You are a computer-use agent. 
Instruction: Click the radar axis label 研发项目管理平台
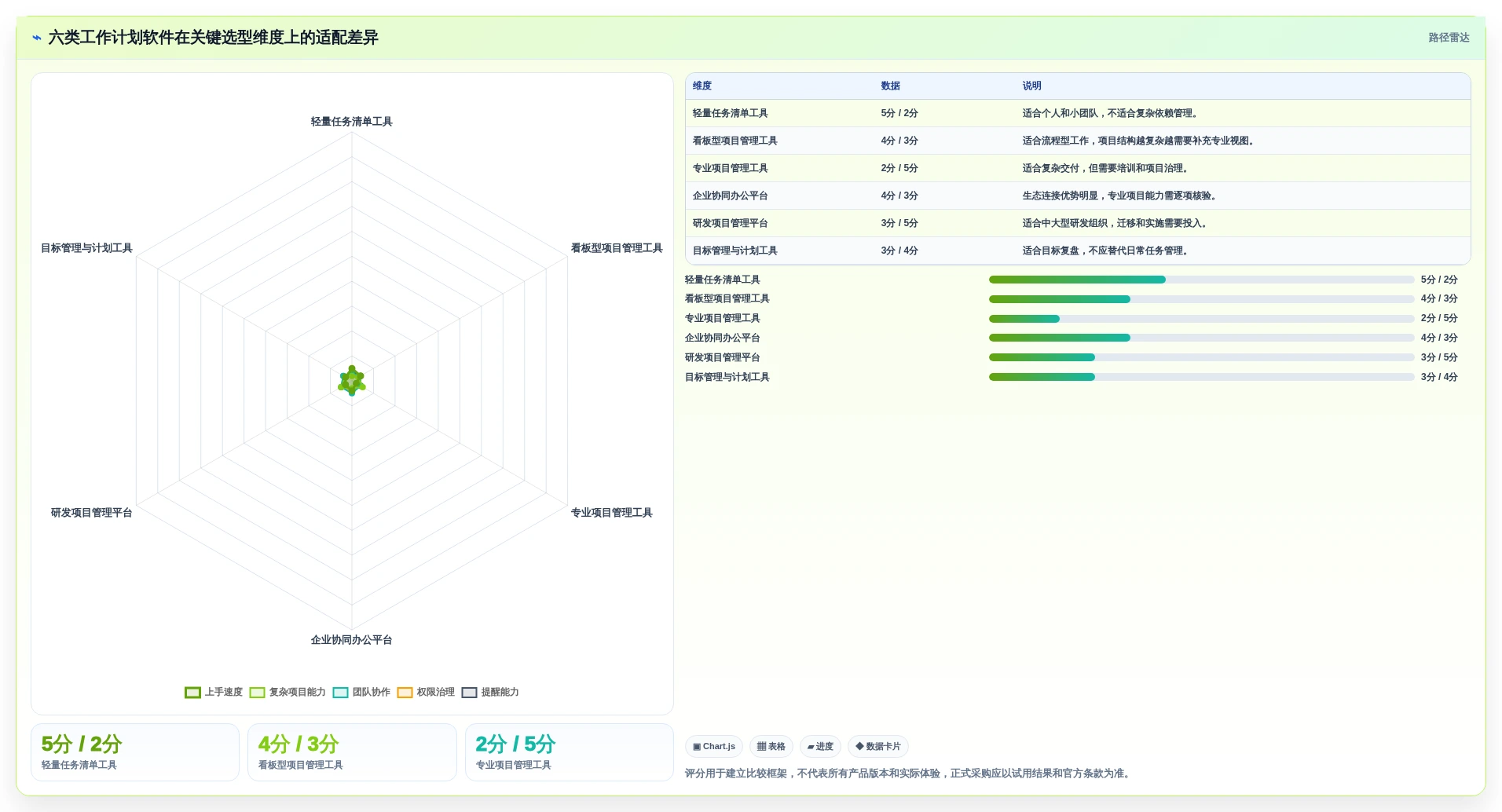click(x=92, y=513)
